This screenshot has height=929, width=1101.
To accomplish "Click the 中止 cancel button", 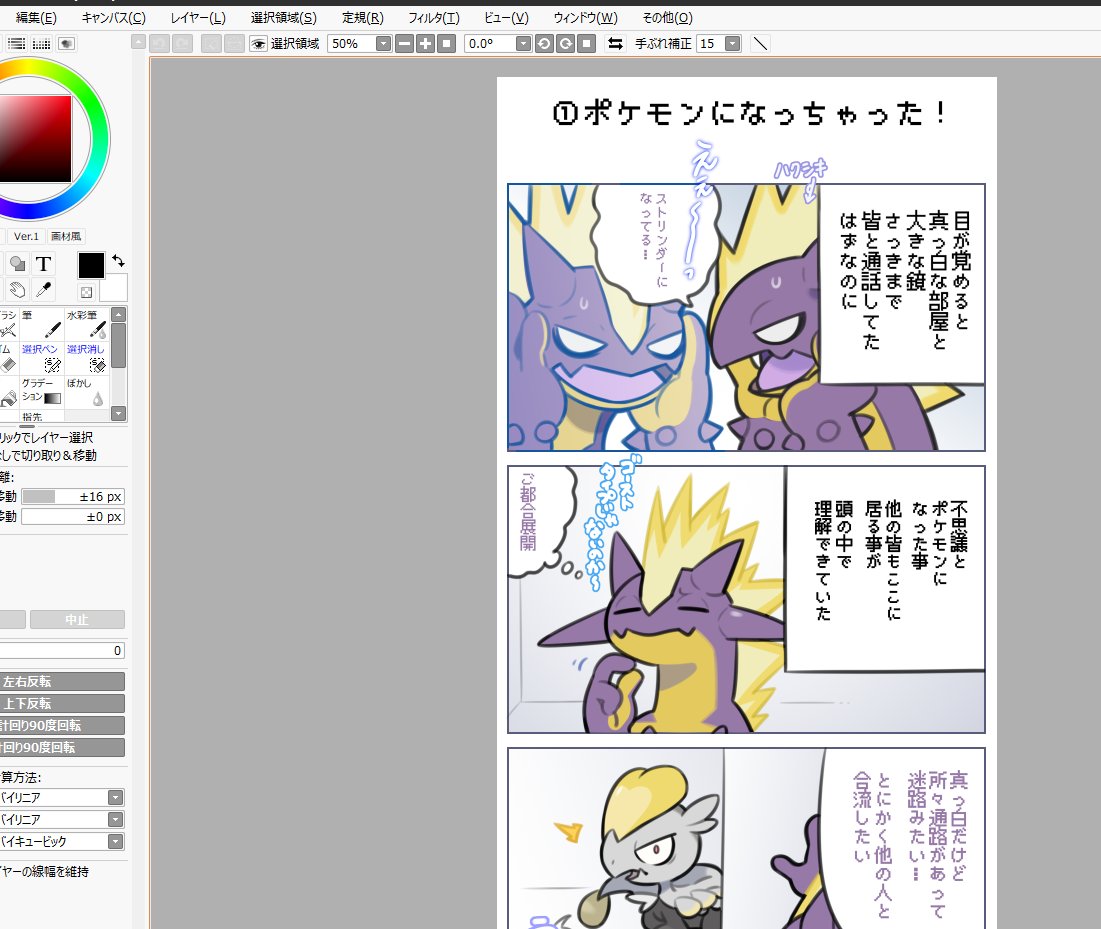I will point(77,619).
